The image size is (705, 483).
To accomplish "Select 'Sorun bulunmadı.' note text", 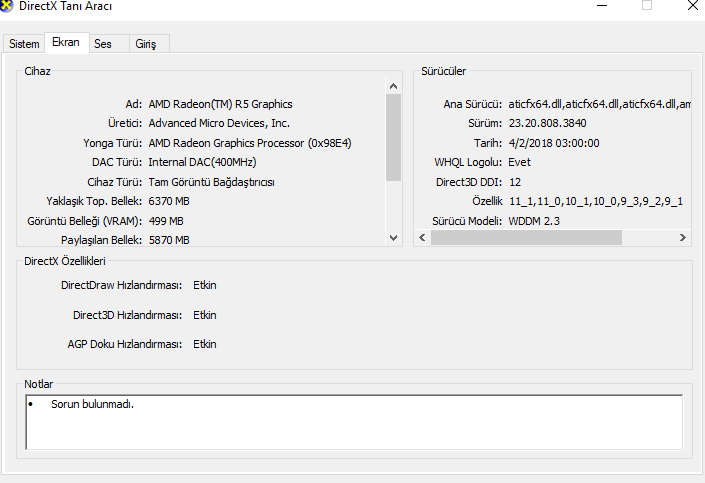I will [92, 404].
